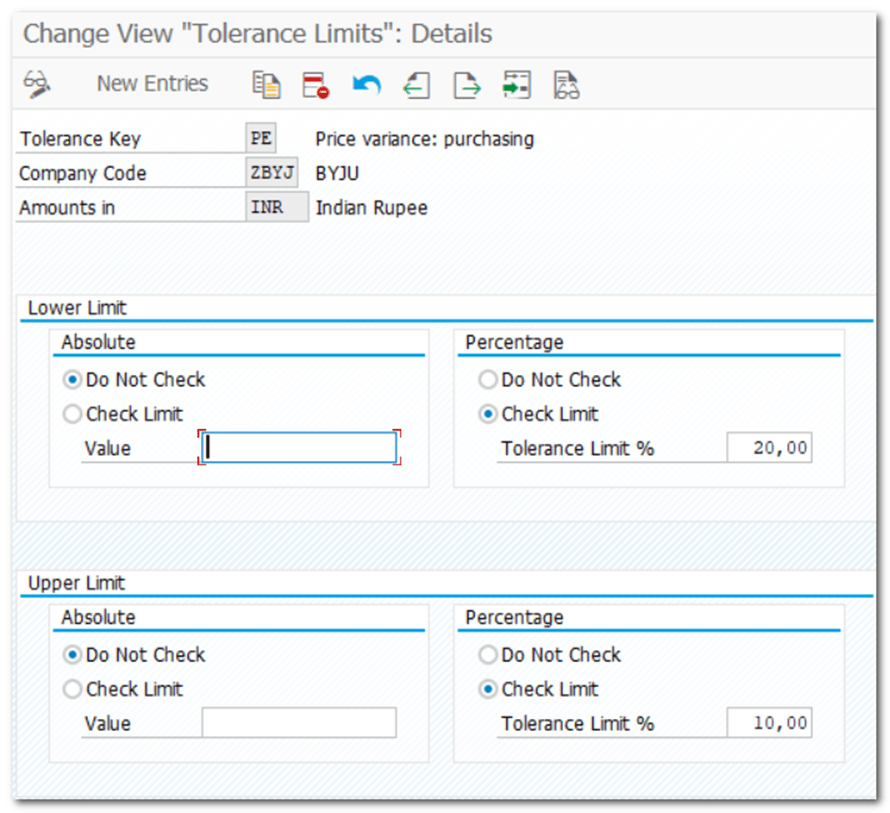Viewport: 890px width, 813px height.
Task: Click the Display/Change toggle glasses icon
Action: (x=37, y=84)
